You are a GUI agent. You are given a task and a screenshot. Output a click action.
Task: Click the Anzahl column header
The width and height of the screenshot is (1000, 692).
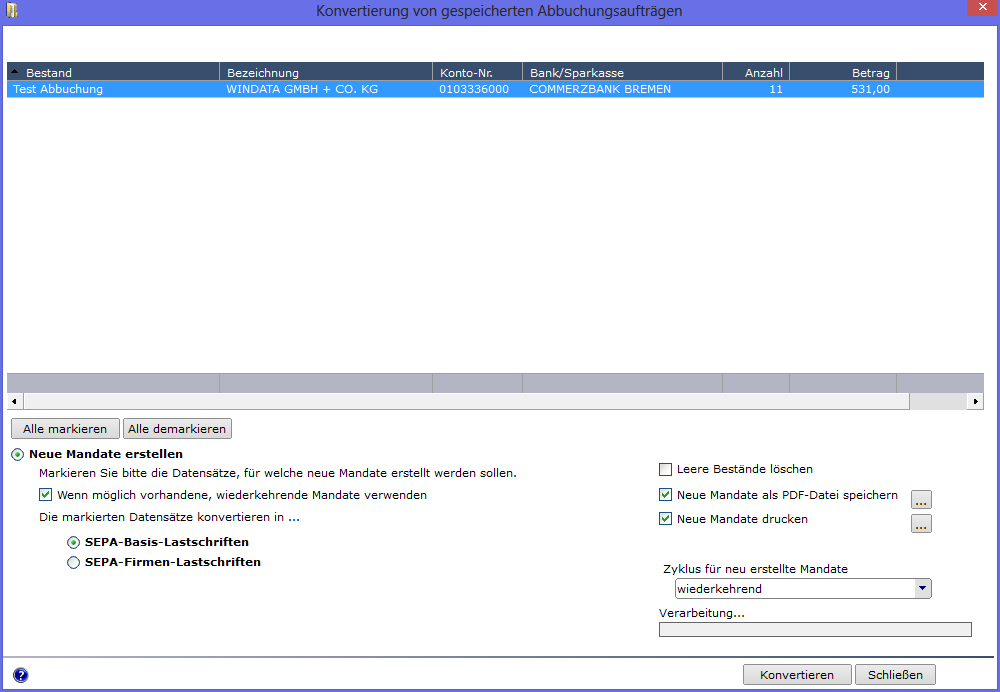pos(756,72)
